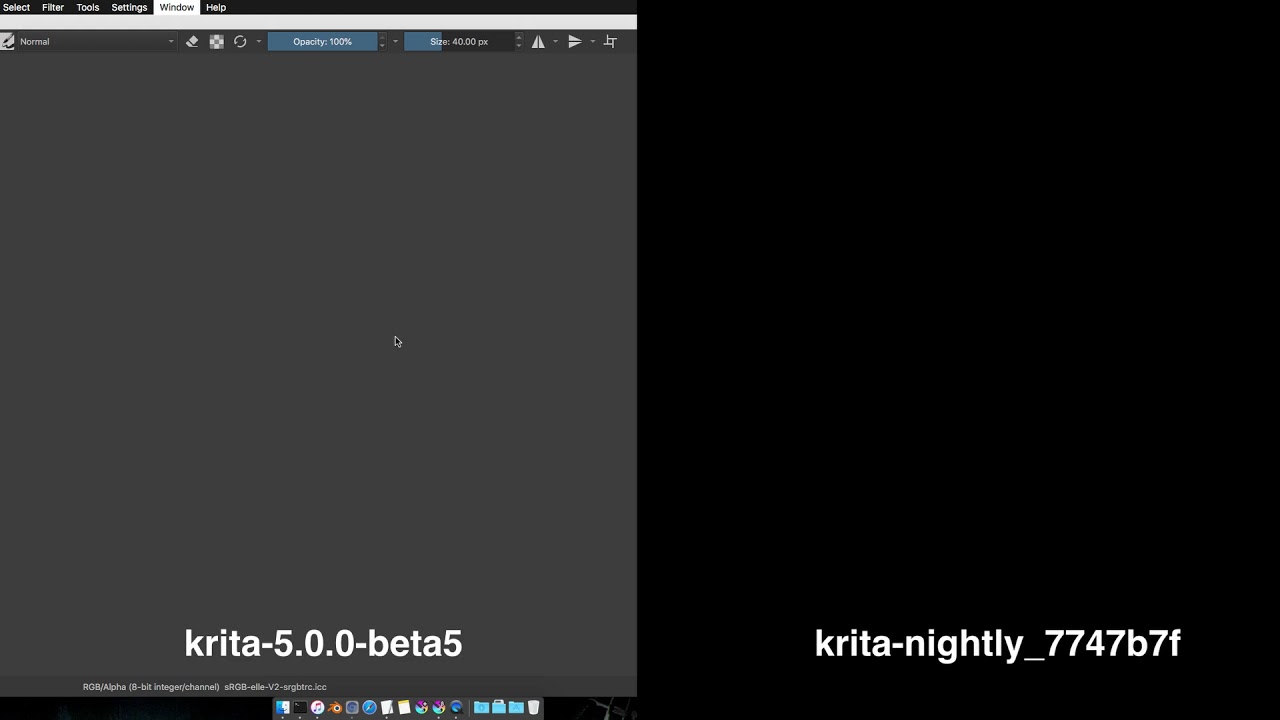The width and height of the screenshot is (1280, 720).
Task: Open Finder from the Dock
Action: click(283, 708)
